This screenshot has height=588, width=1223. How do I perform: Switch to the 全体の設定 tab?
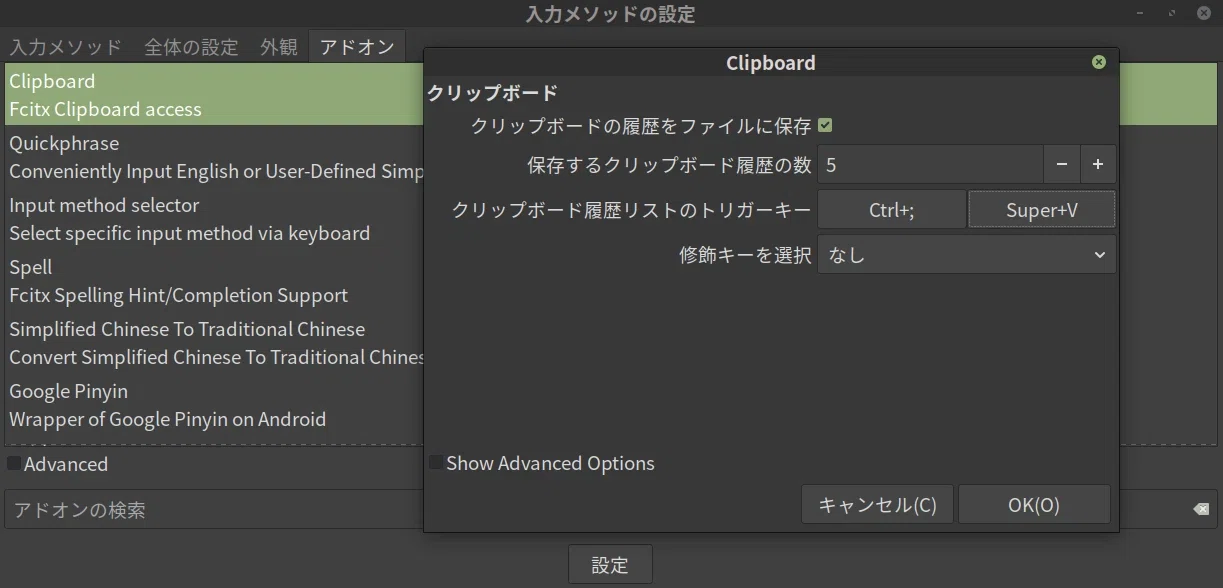click(x=191, y=47)
